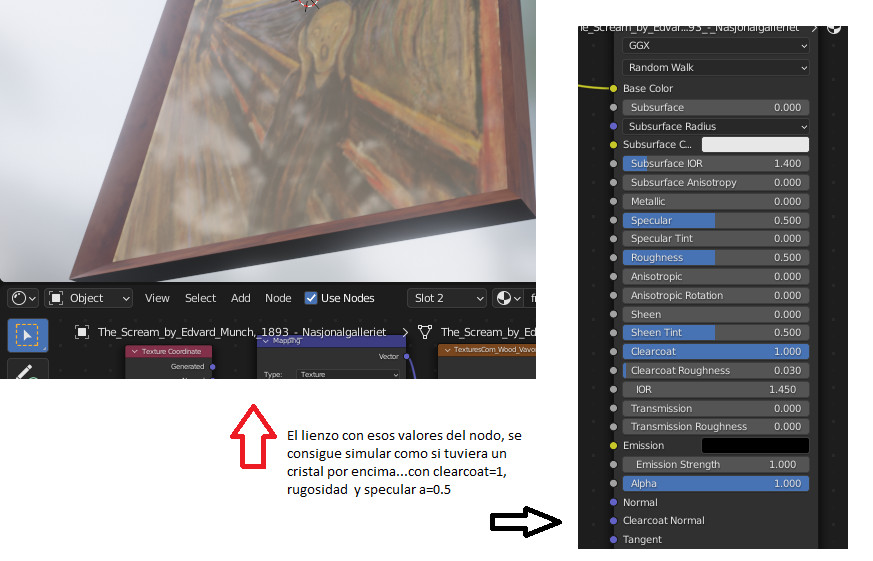This screenshot has width=873, height=561.
Task: Click the Specular Tint slider
Action: tap(715, 238)
